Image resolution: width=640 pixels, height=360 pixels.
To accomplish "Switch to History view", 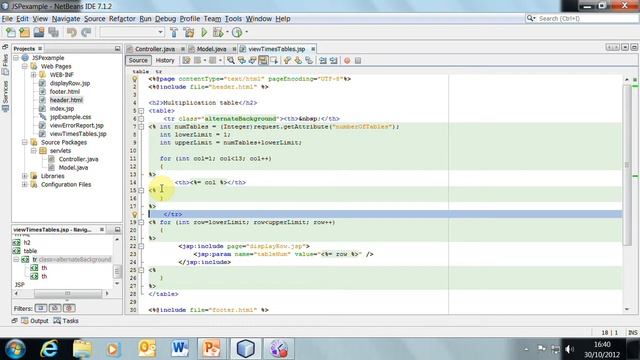I will [x=165, y=60].
